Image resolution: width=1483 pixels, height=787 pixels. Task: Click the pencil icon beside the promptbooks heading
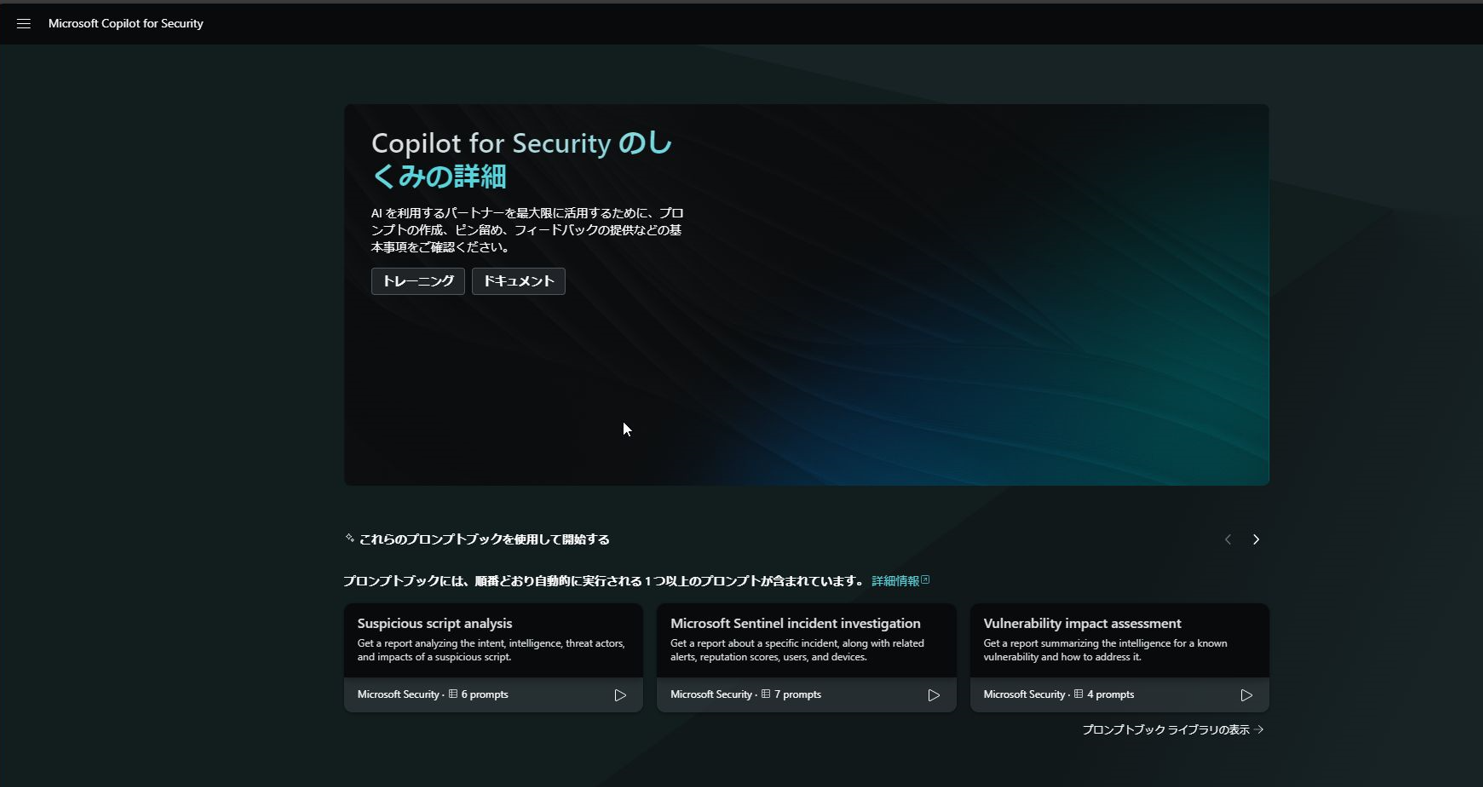tap(348, 538)
